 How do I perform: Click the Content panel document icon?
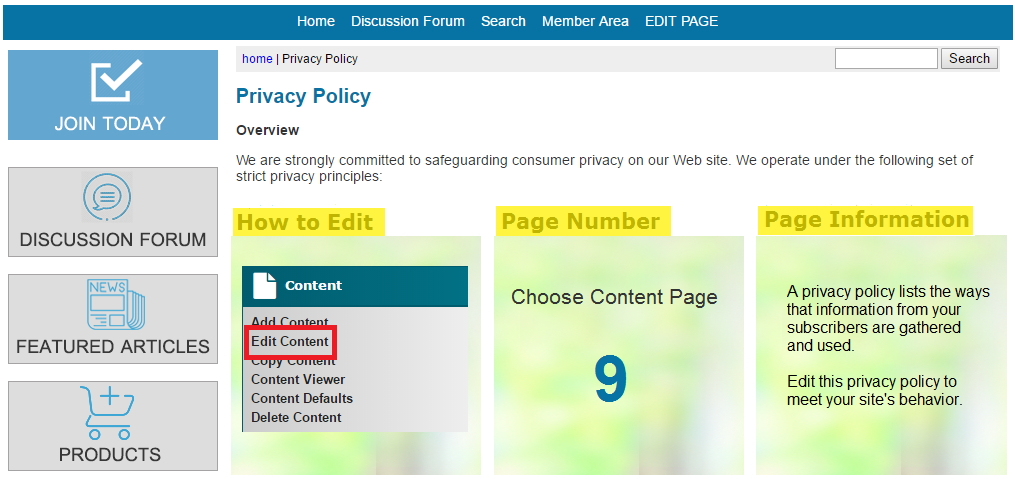point(264,285)
